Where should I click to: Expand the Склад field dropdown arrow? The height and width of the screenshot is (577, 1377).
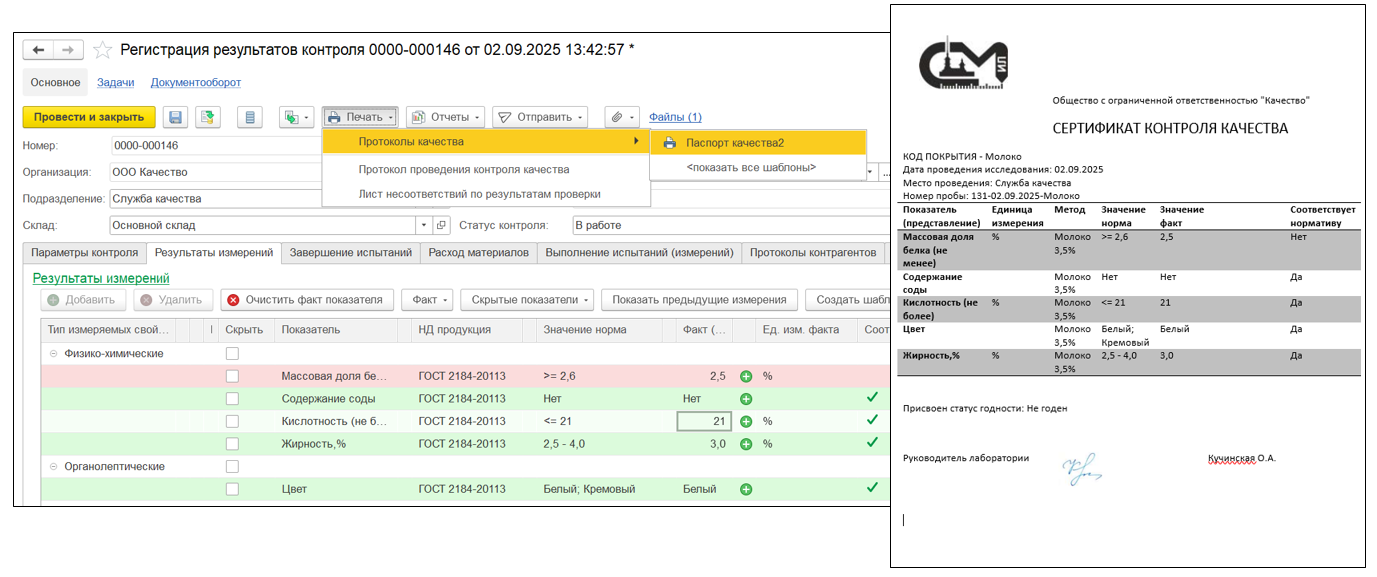click(x=425, y=226)
